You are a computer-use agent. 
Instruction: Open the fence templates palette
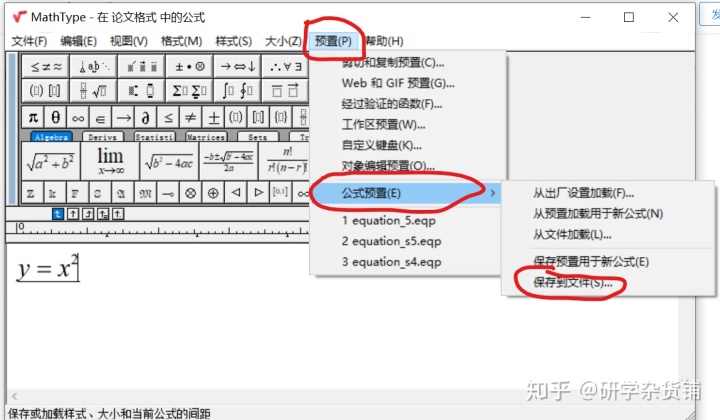(x=45, y=90)
